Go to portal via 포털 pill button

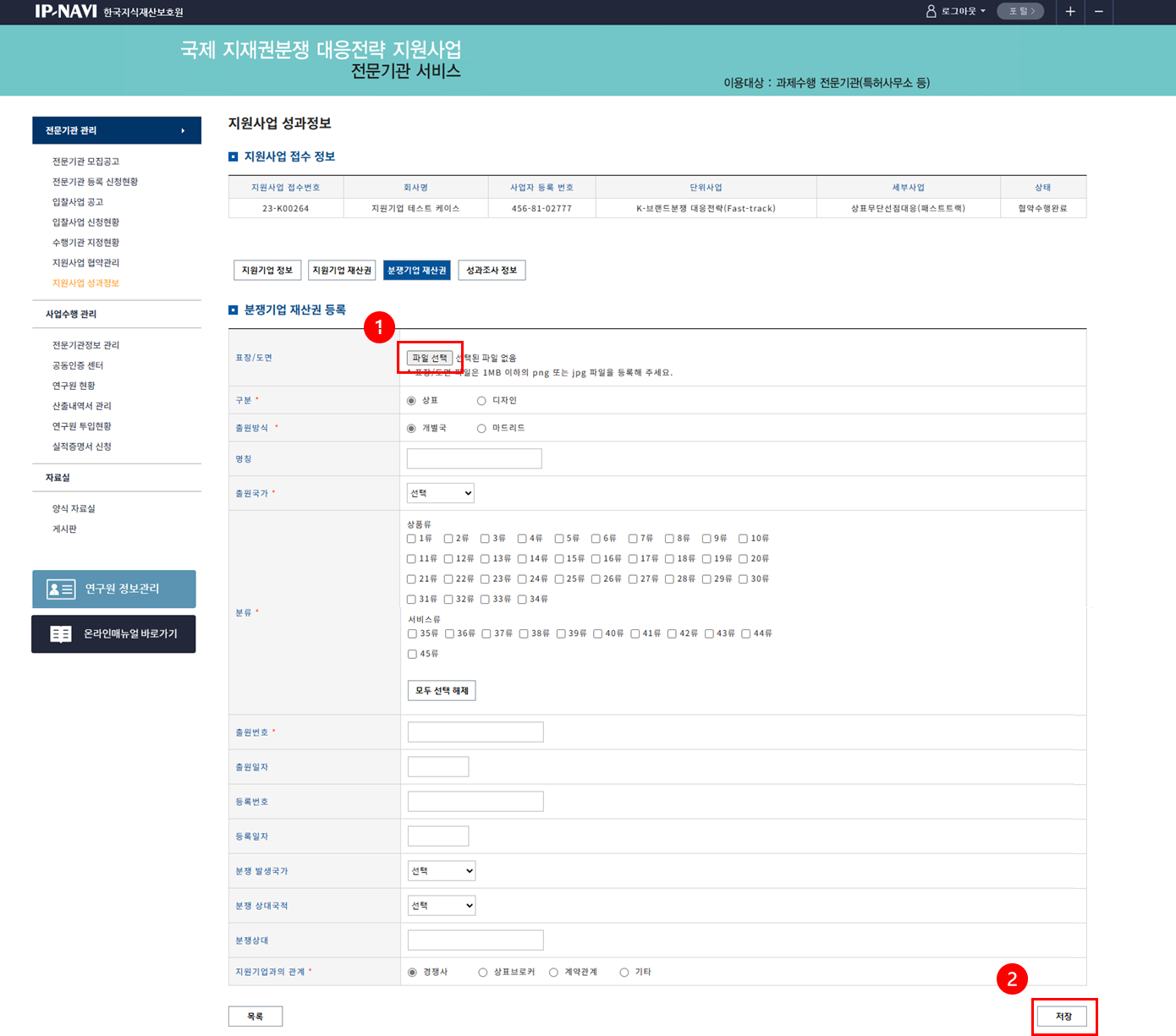coord(1020,11)
